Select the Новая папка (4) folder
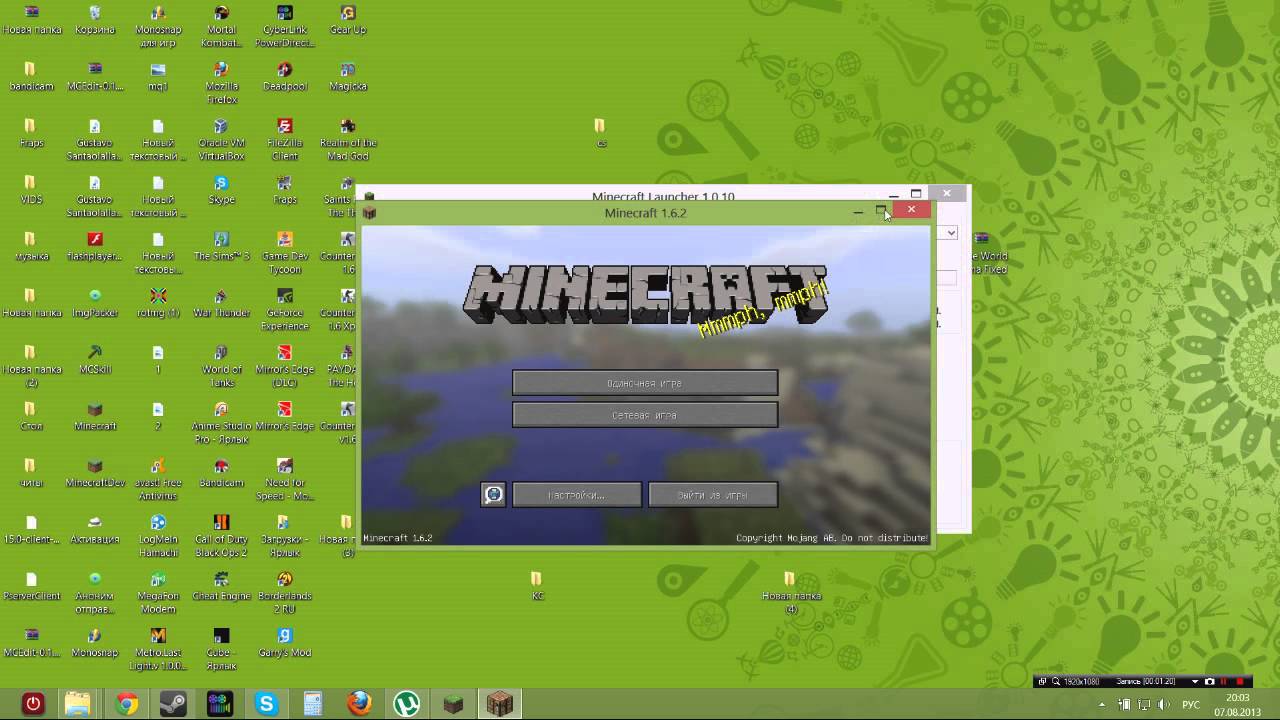The width and height of the screenshot is (1280, 720). click(790, 594)
